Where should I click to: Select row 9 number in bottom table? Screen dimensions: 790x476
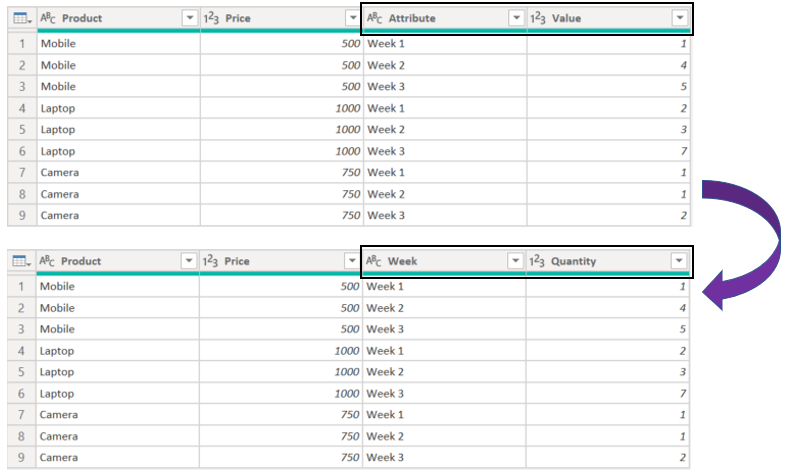(x=21, y=457)
